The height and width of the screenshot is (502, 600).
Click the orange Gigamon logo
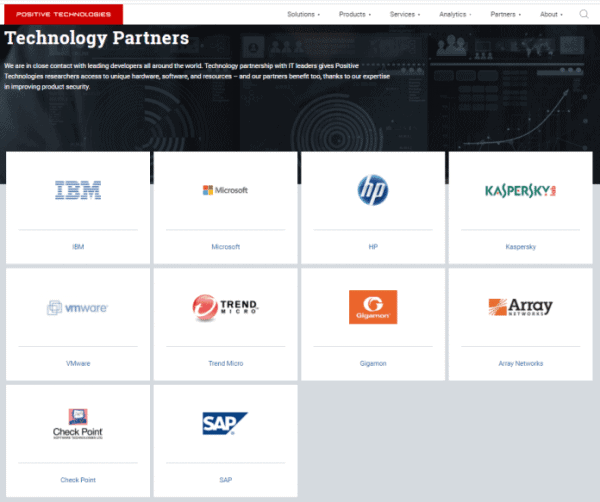pos(373,307)
